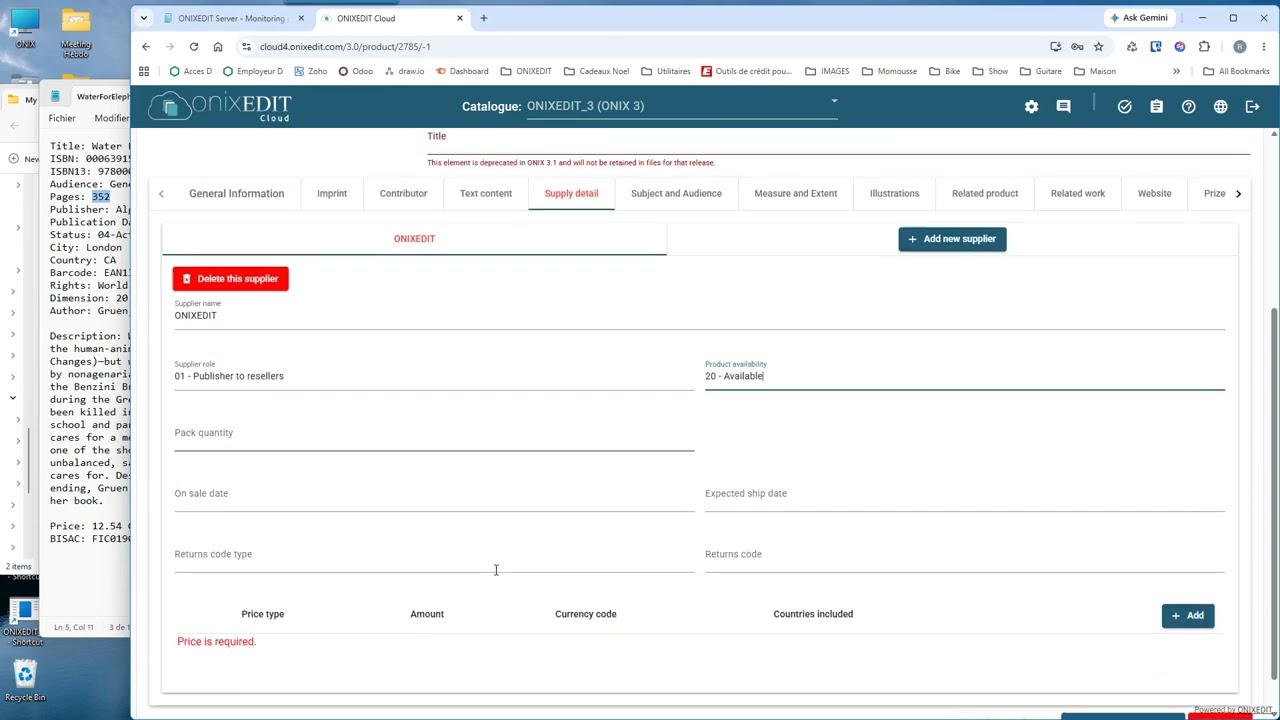Open the IMAGES bookmark folder
Image resolution: width=1280 pixels, height=720 pixels.
tap(828, 71)
